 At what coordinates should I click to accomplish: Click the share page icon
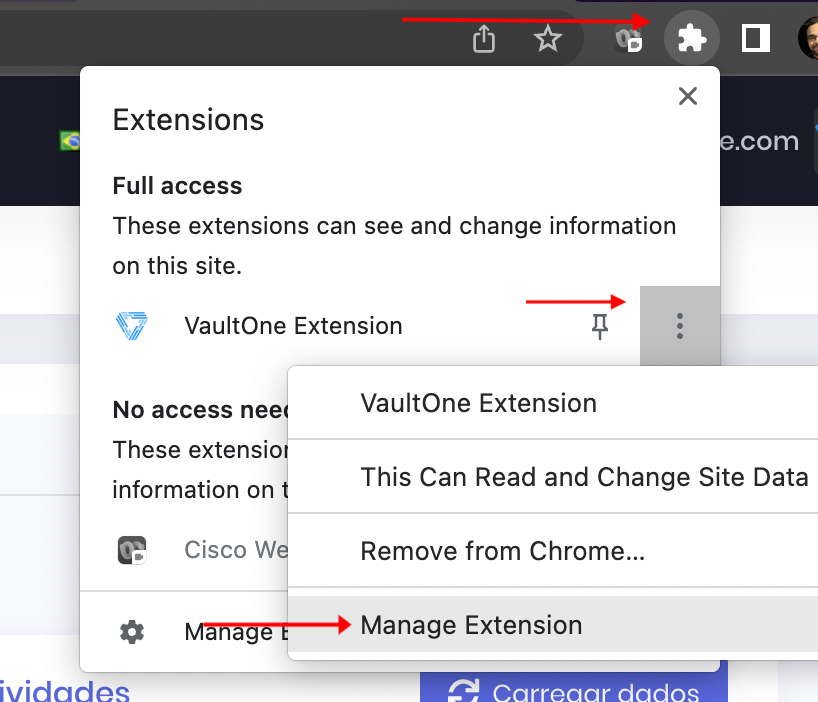[x=484, y=39]
